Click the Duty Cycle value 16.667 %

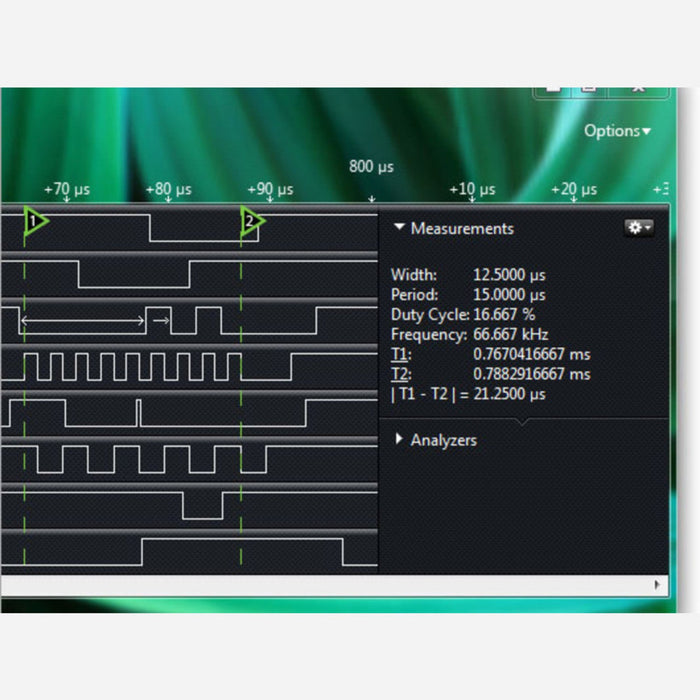click(x=504, y=315)
